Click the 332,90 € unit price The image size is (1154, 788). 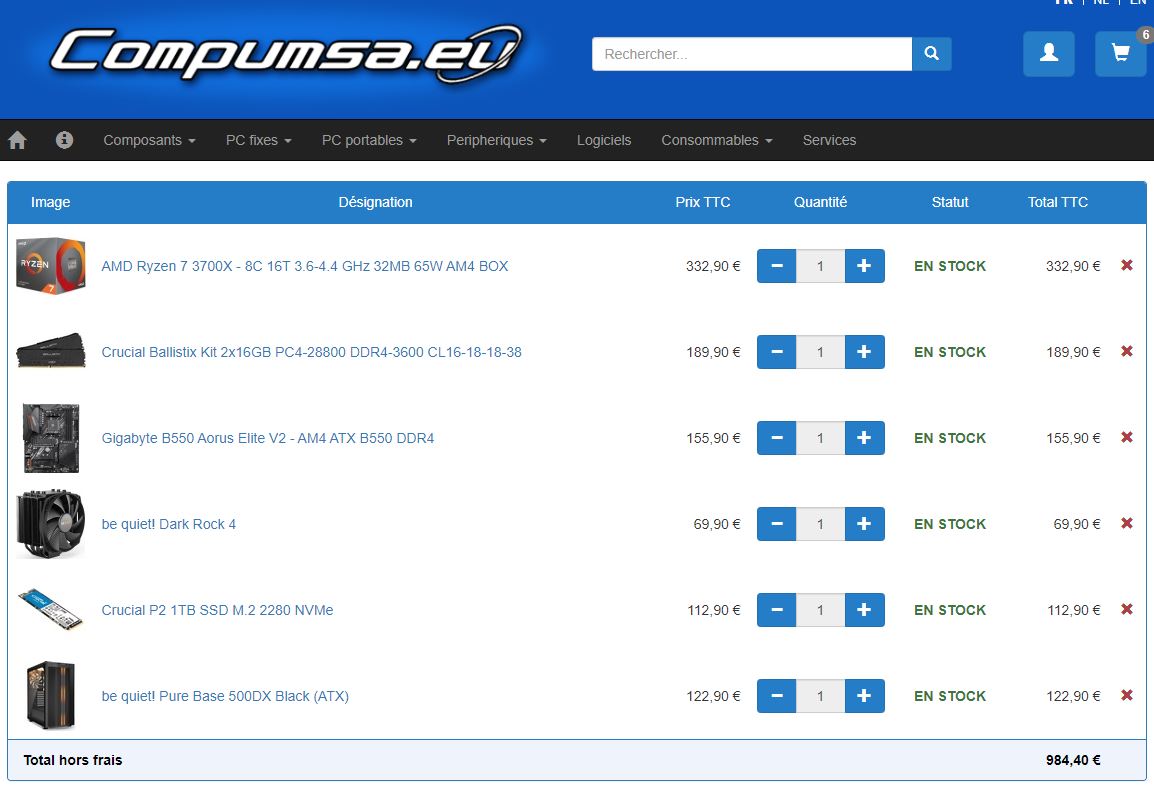[x=713, y=266]
